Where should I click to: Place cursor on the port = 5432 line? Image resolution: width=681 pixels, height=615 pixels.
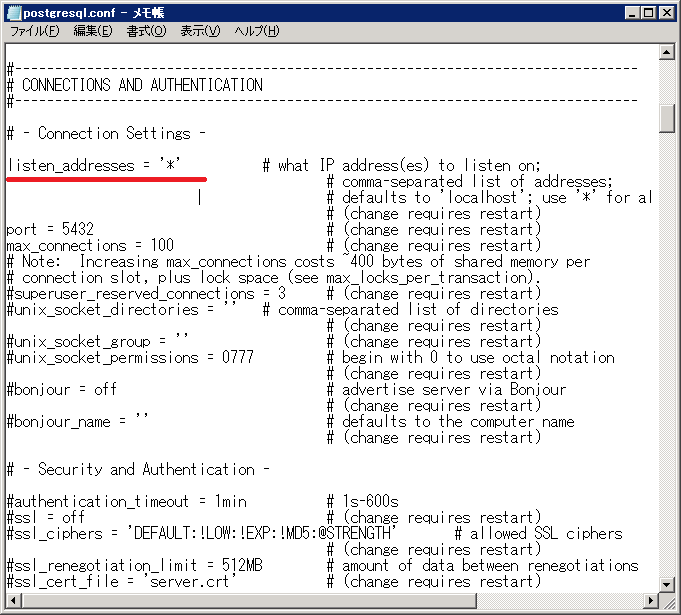[50, 229]
